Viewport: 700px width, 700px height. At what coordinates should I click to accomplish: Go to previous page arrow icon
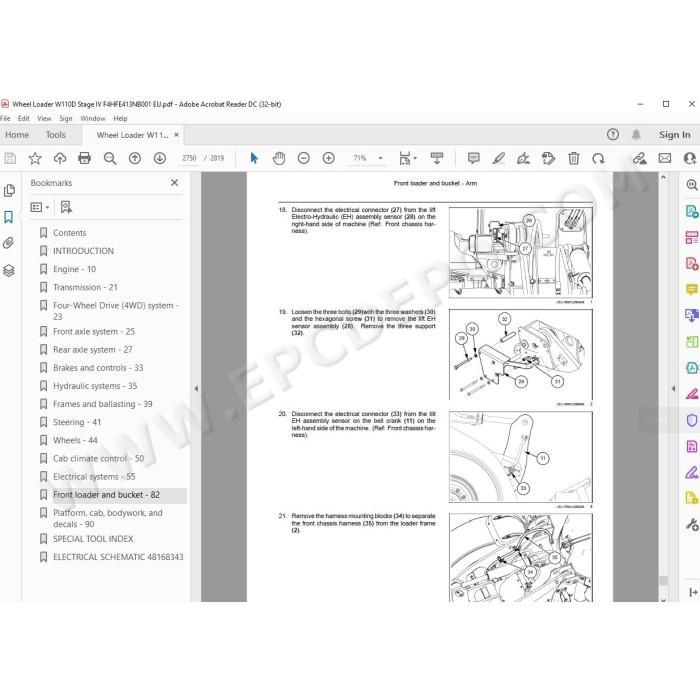[x=135, y=158]
